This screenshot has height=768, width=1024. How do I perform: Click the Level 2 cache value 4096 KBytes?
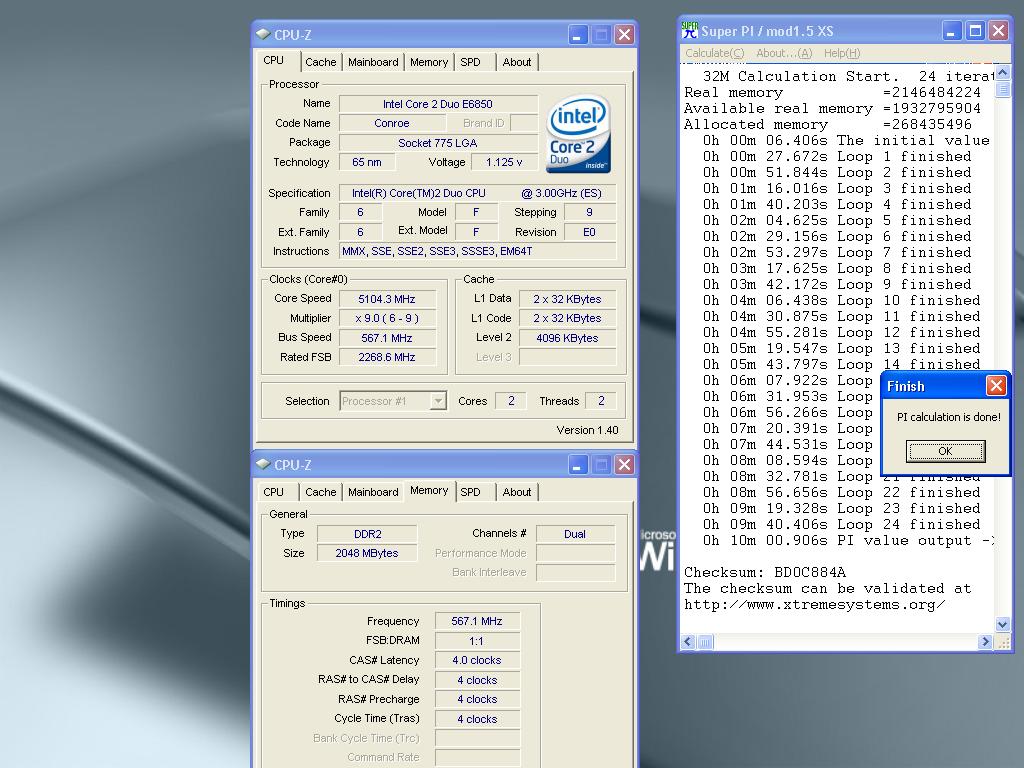coord(567,338)
